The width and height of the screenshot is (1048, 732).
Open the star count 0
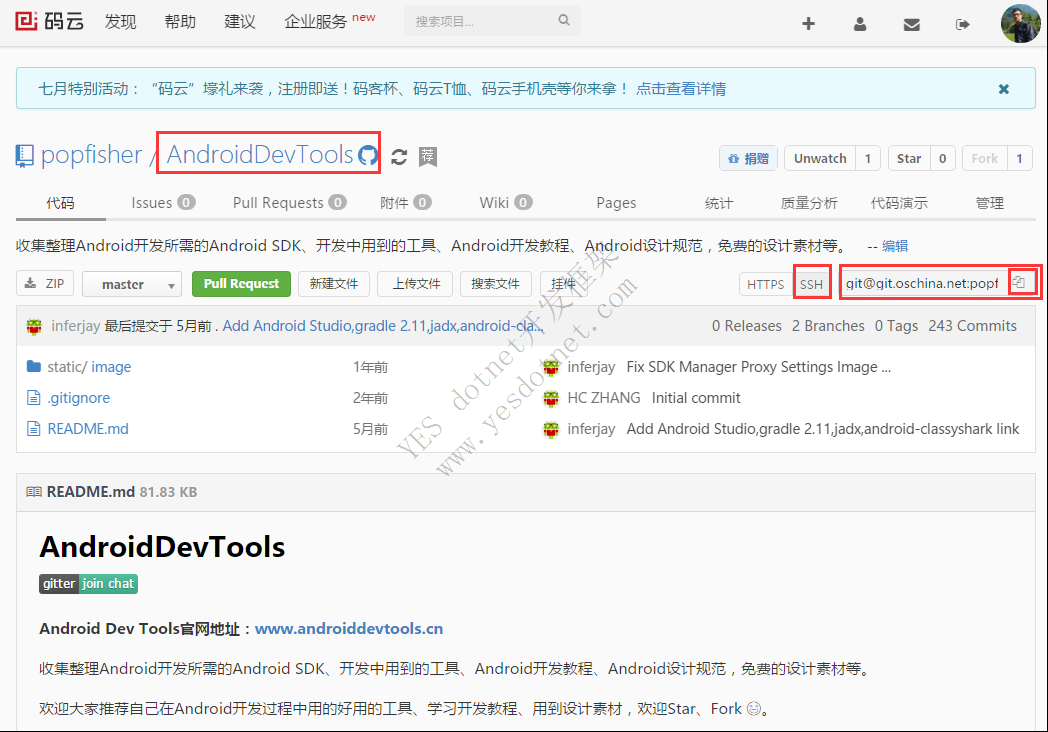942,158
